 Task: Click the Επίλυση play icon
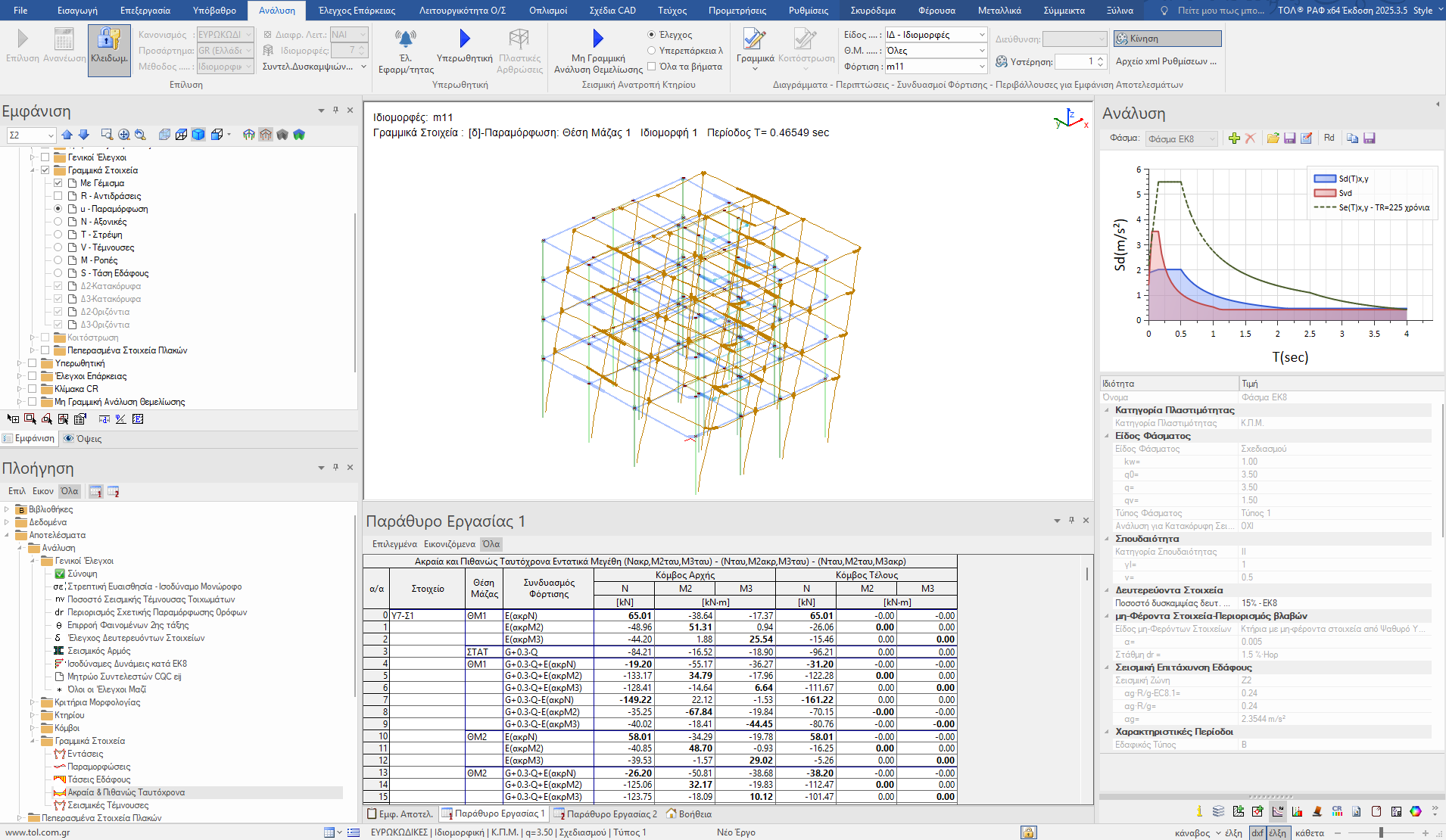point(23,39)
